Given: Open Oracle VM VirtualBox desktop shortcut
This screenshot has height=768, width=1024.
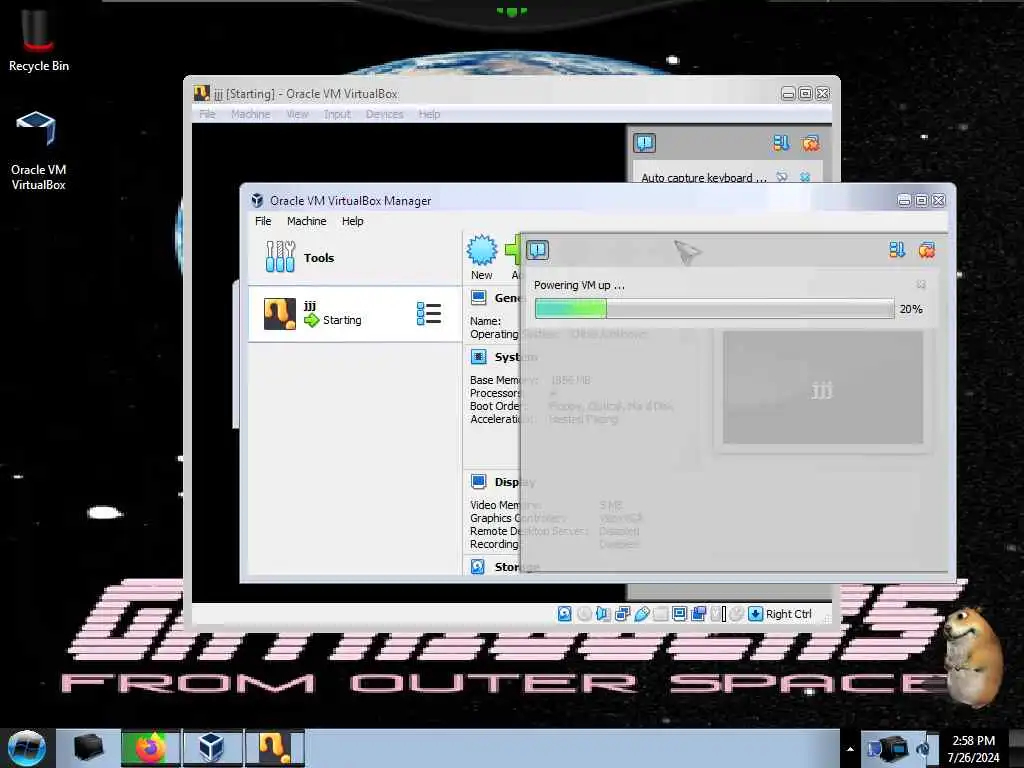Looking at the screenshot, I should pyautogui.click(x=39, y=152).
